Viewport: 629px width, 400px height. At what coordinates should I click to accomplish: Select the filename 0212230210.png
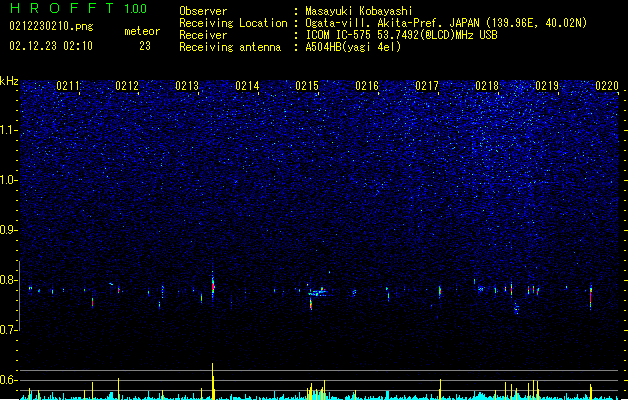pos(51,27)
